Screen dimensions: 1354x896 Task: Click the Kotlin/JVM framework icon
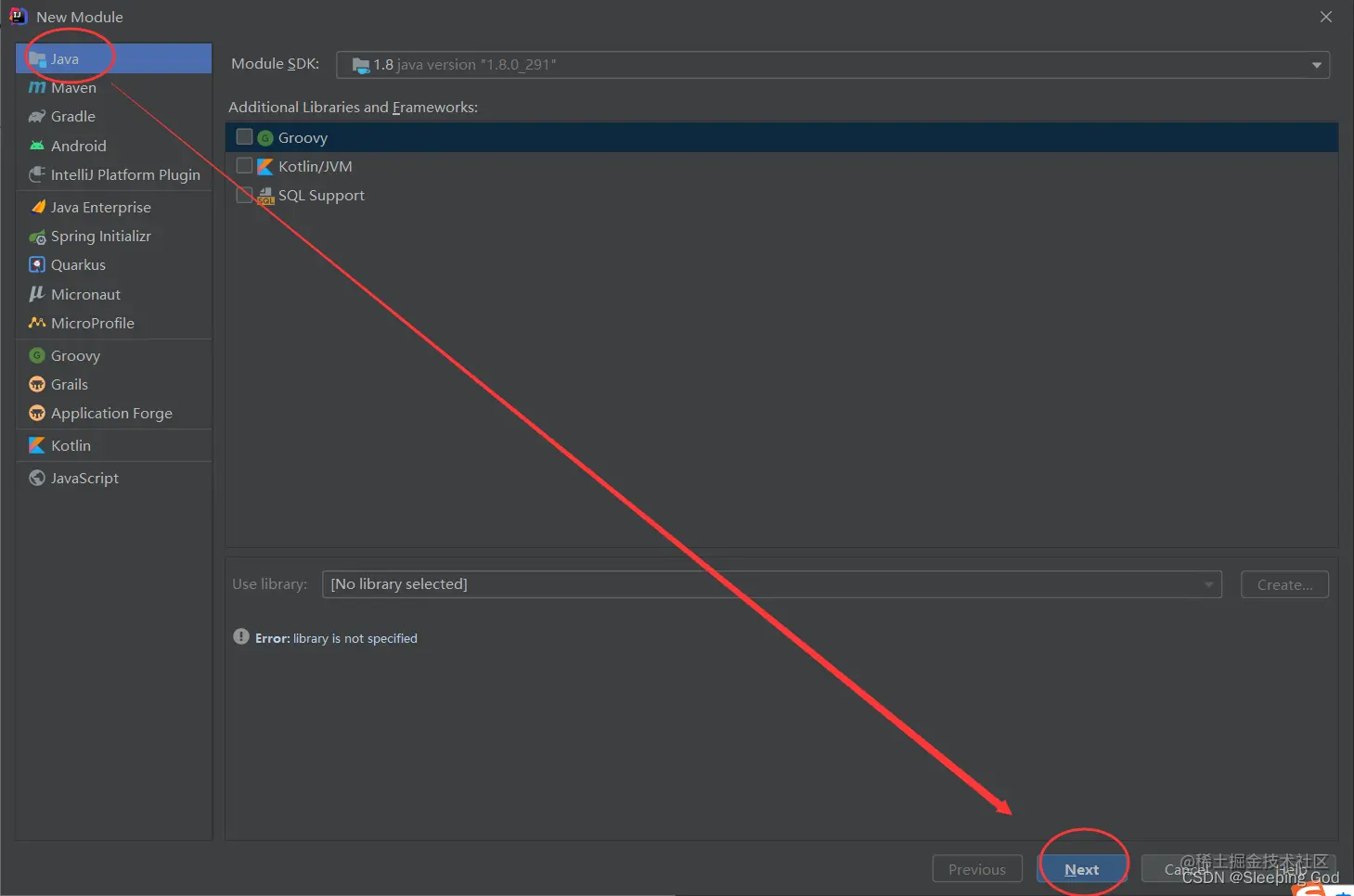point(265,167)
